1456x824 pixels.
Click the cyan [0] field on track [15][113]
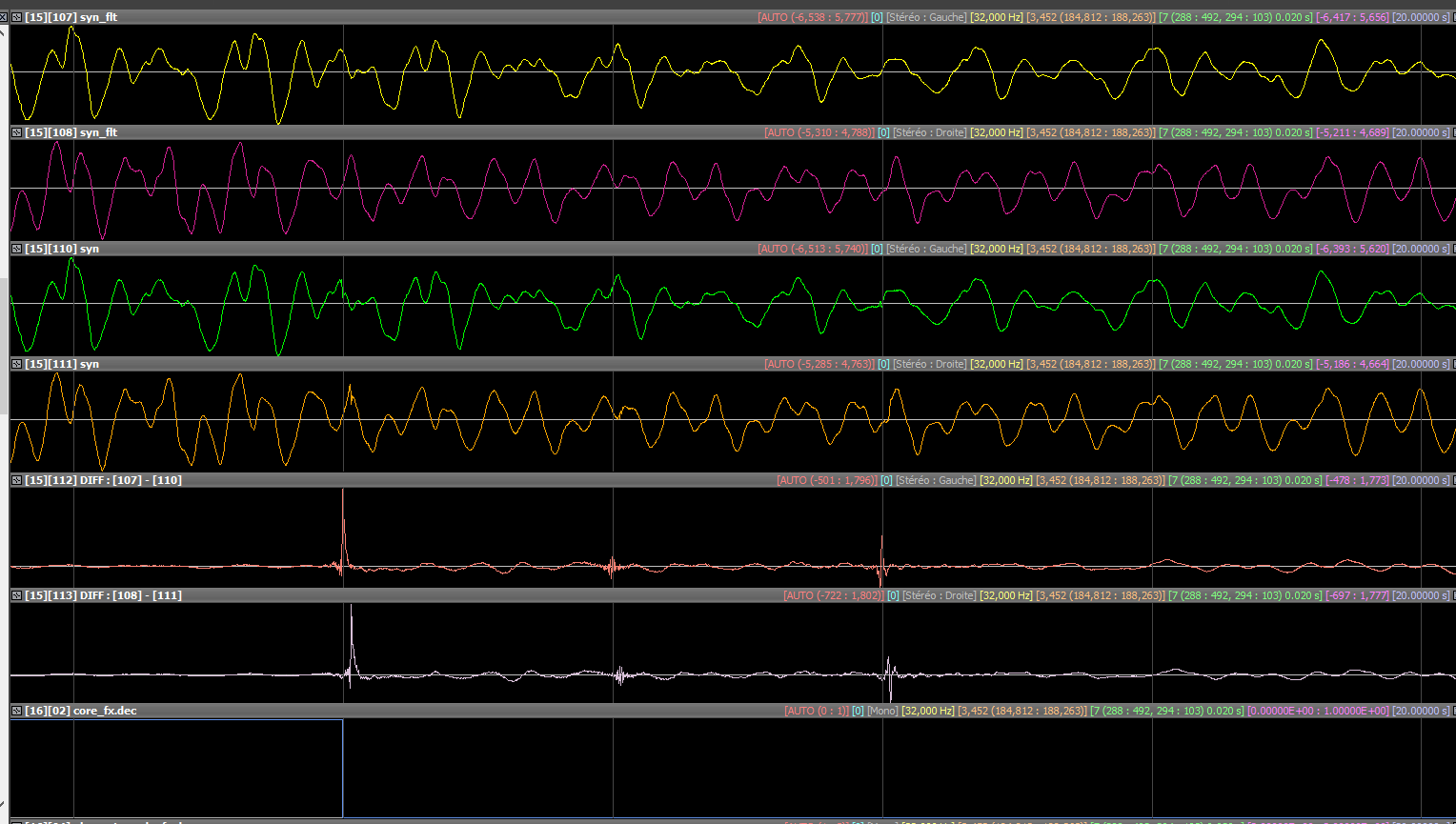click(x=893, y=595)
